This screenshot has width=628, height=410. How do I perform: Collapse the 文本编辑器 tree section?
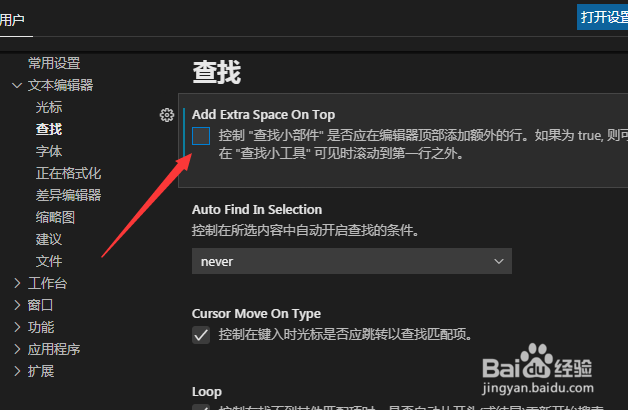click(x=17, y=85)
